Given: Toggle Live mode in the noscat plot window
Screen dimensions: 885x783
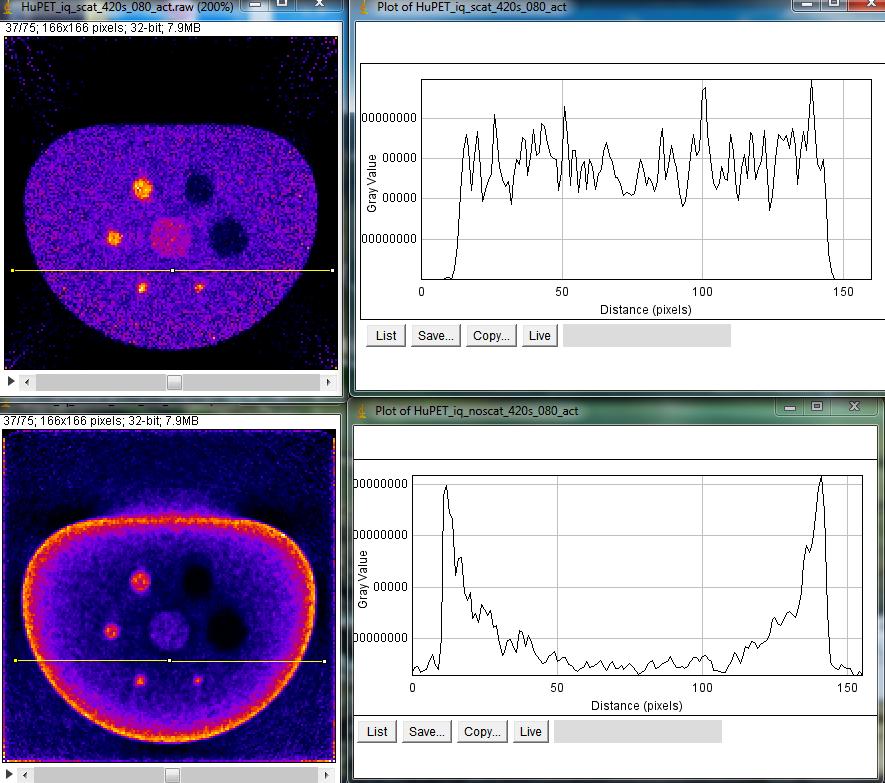Looking at the screenshot, I should (531, 732).
